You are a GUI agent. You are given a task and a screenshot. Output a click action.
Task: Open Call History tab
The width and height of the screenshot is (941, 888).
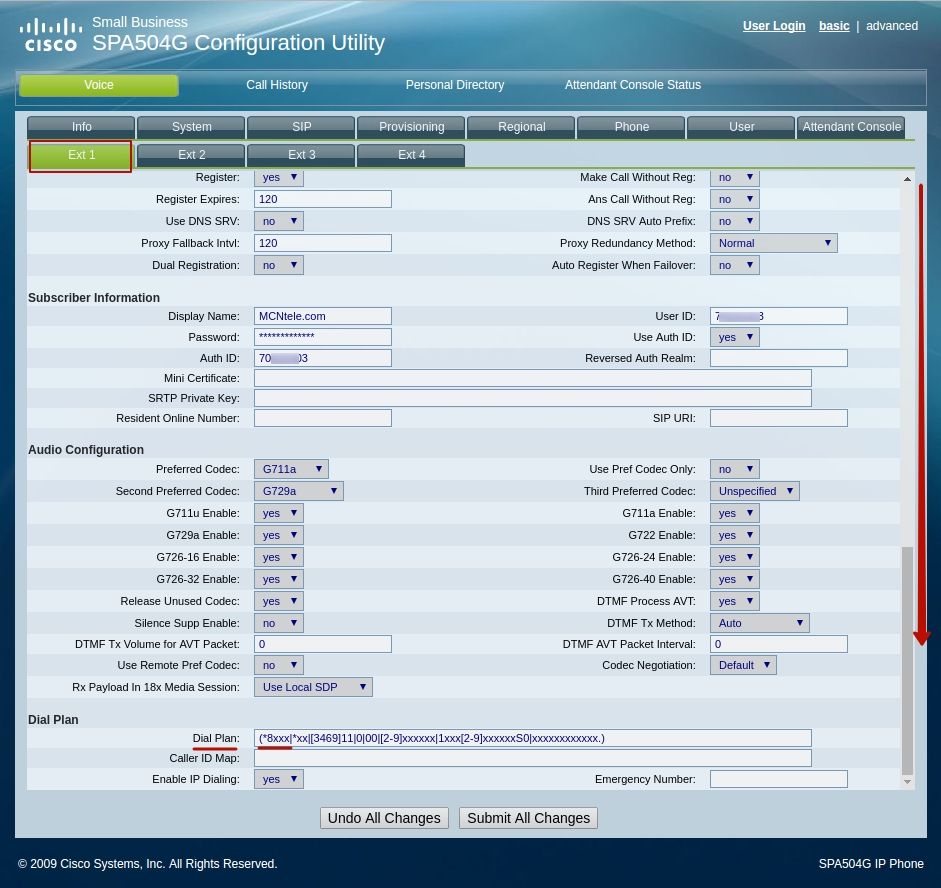(x=277, y=85)
